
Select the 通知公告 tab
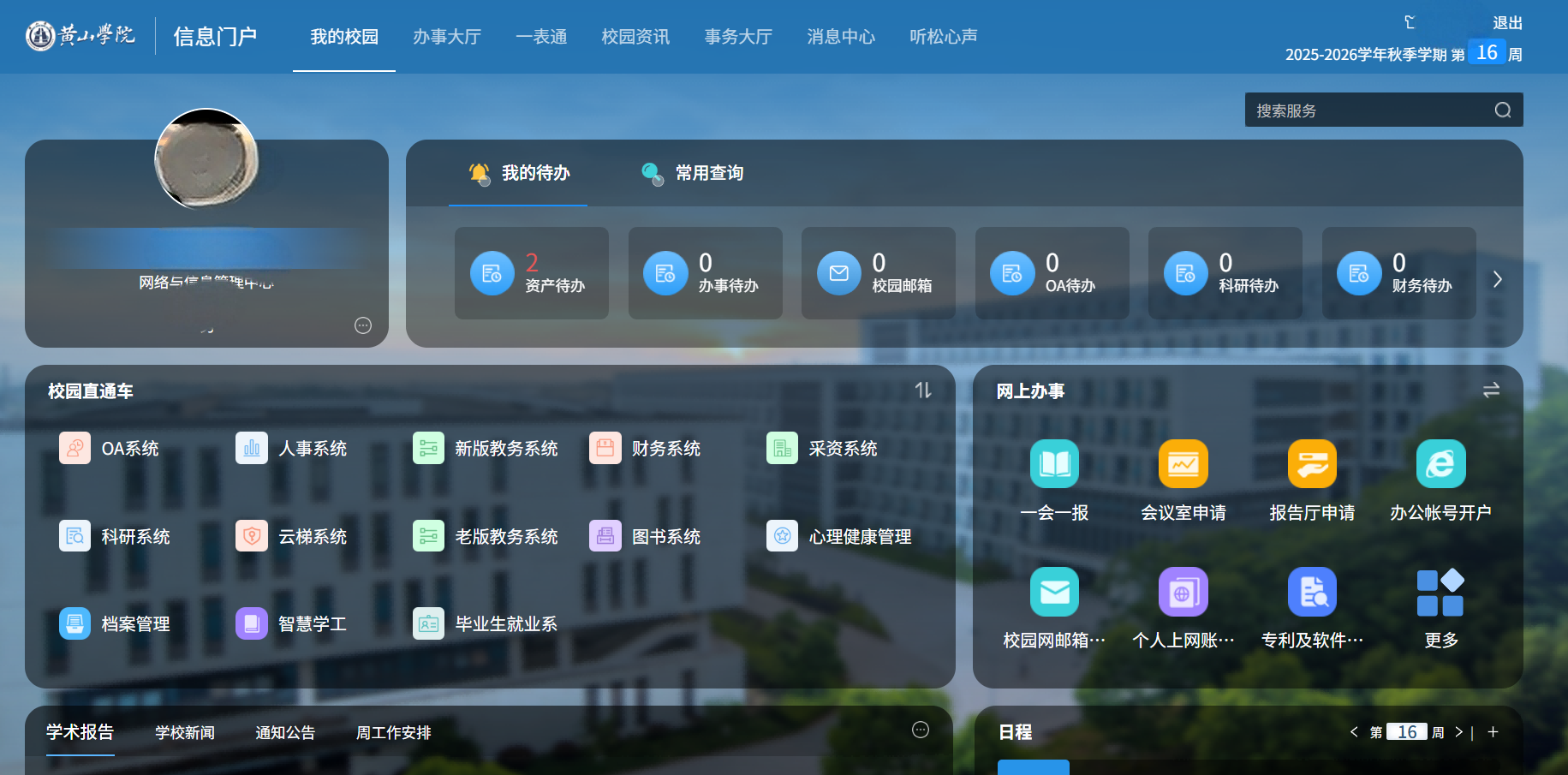point(285,733)
